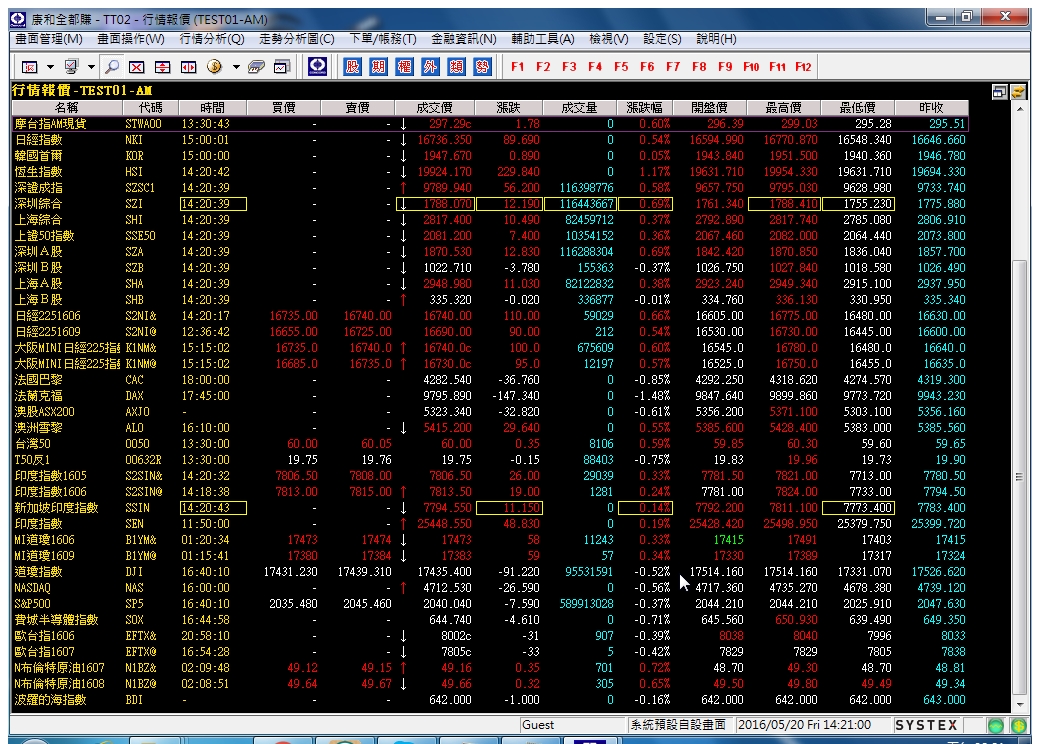The image size is (1040, 744).
Task: Sort by the 代碼 column header
Action: [150, 107]
